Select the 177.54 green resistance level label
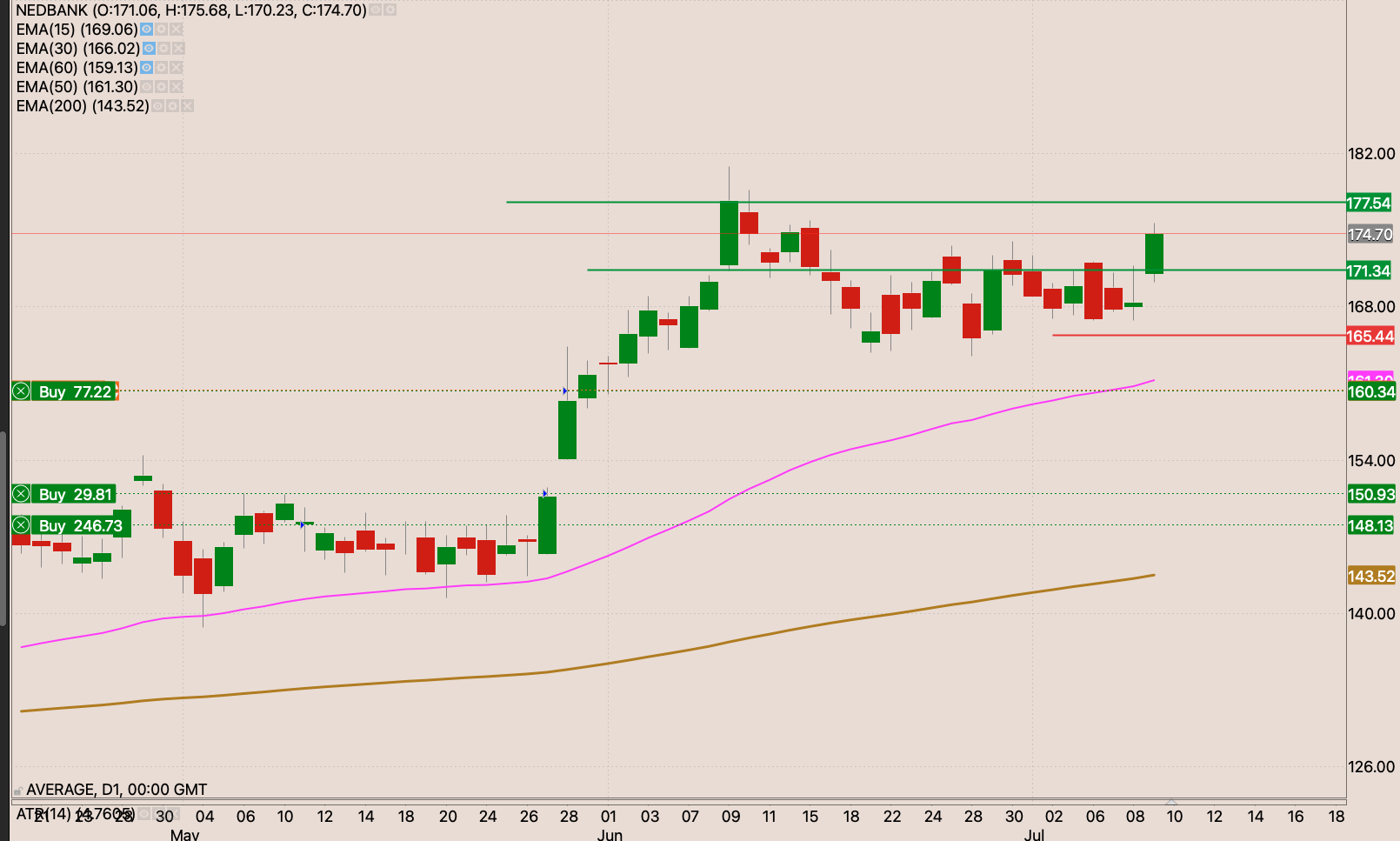The height and width of the screenshot is (841, 1400). pos(1369,203)
